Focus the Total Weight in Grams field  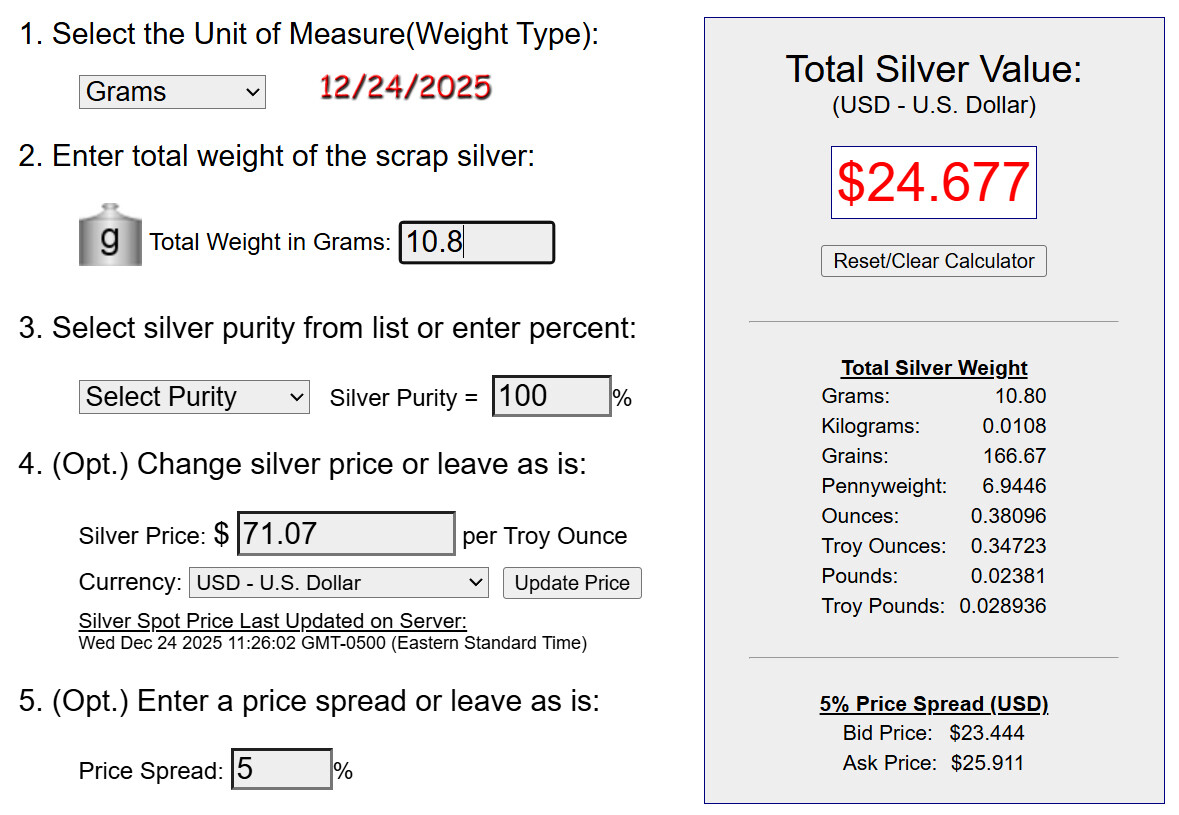point(476,243)
